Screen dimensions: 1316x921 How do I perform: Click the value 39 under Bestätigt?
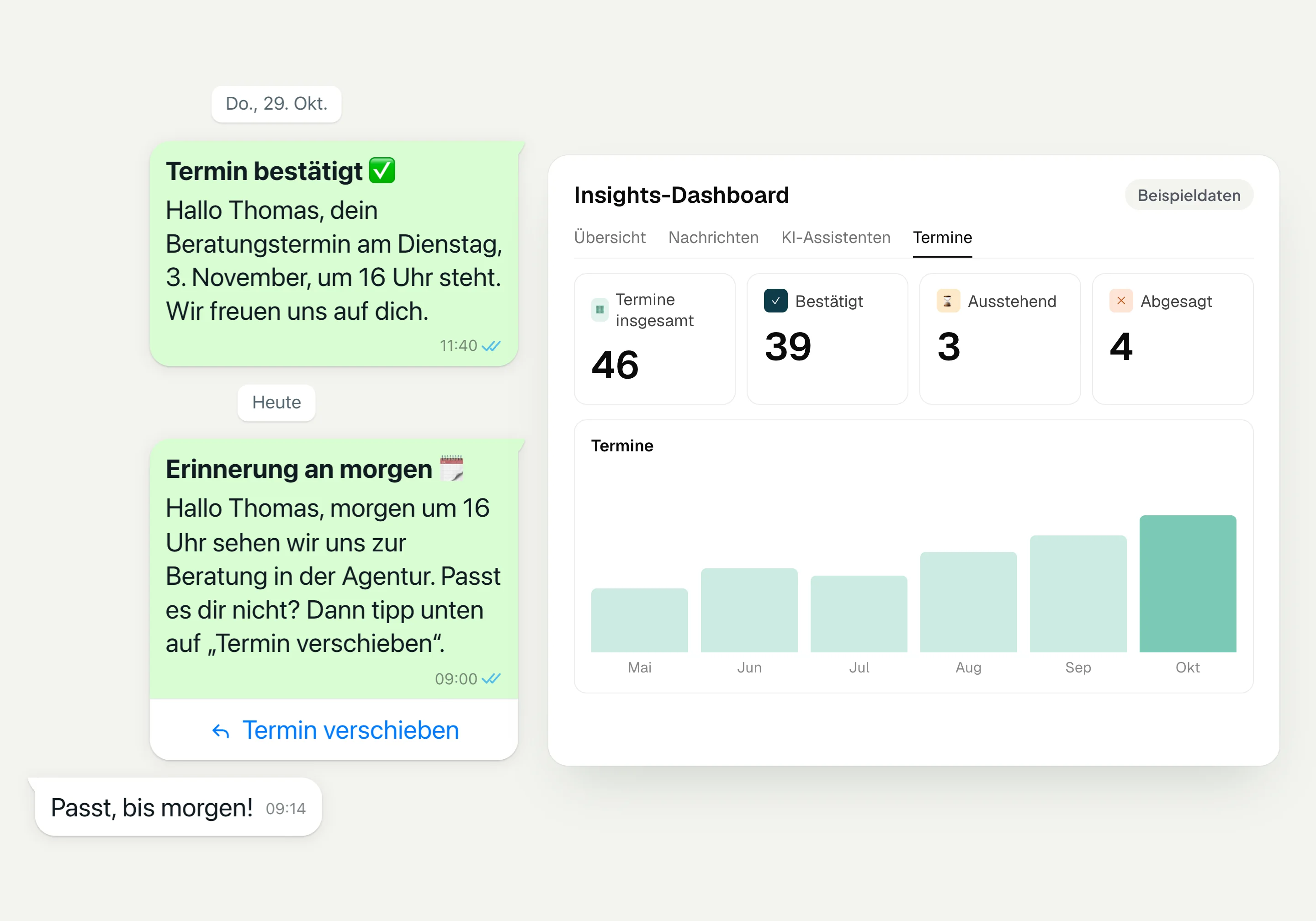click(x=787, y=347)
